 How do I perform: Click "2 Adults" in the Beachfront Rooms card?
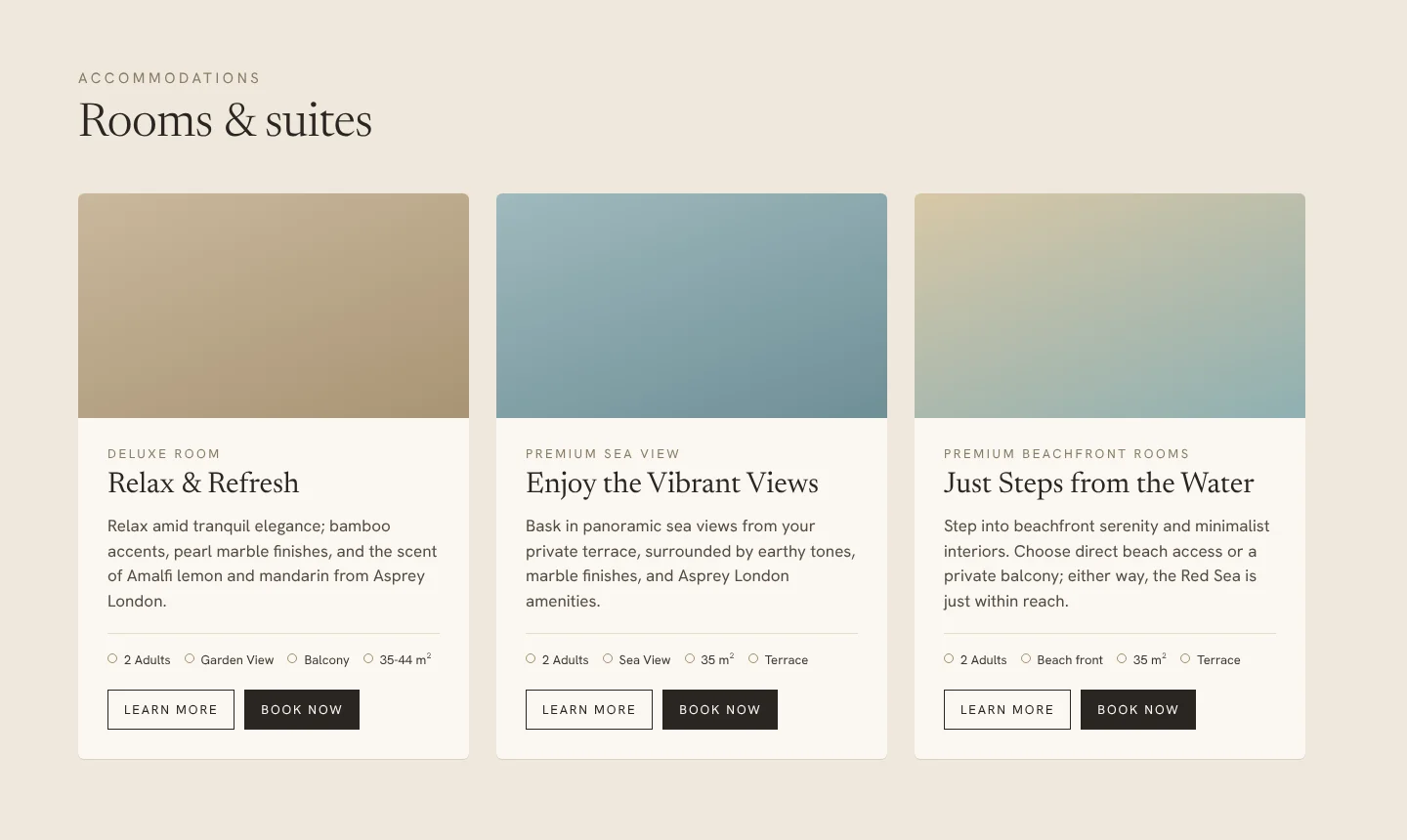[983, 660]
